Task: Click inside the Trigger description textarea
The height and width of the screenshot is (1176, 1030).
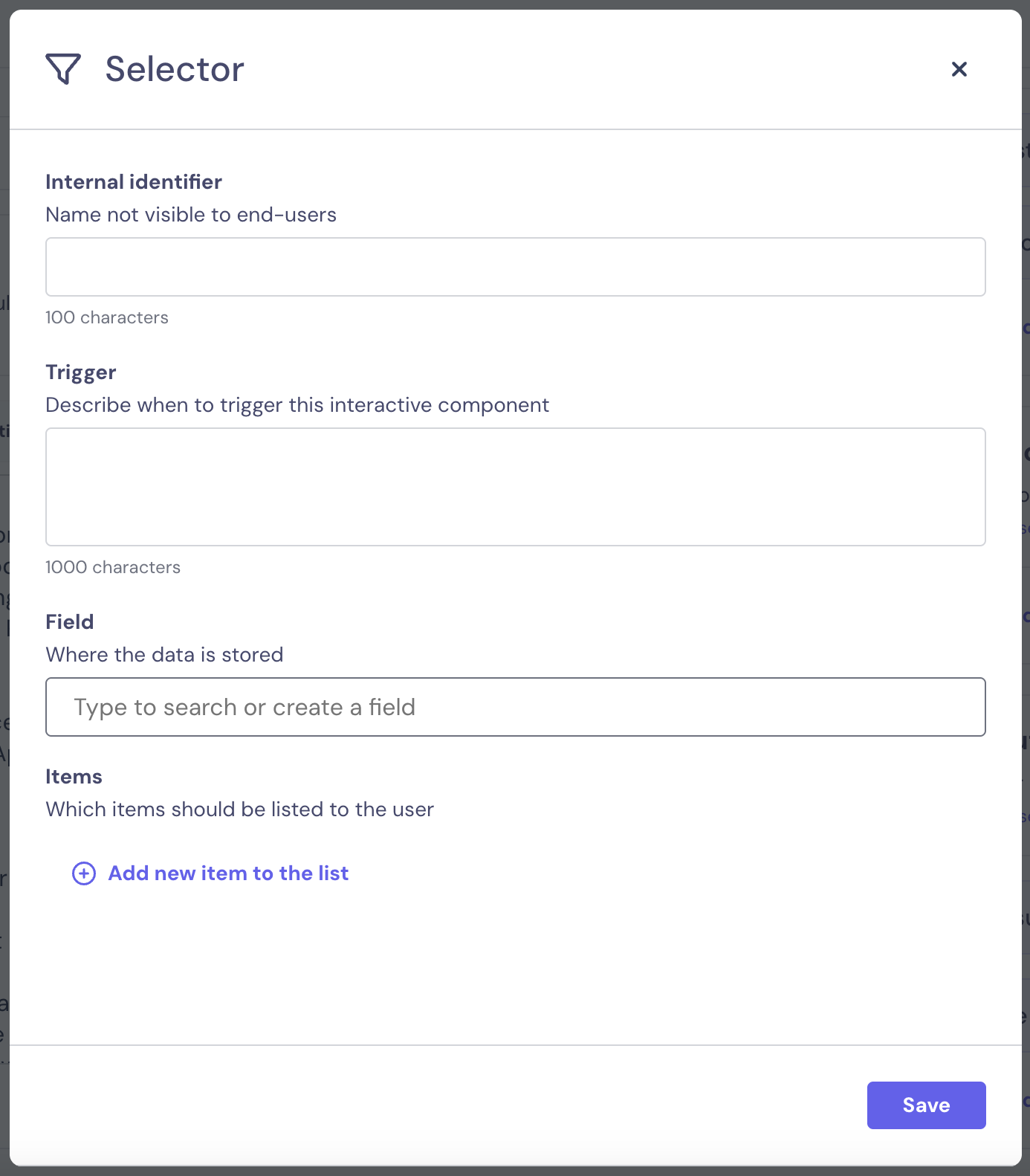Action: [x=515, y=487]
